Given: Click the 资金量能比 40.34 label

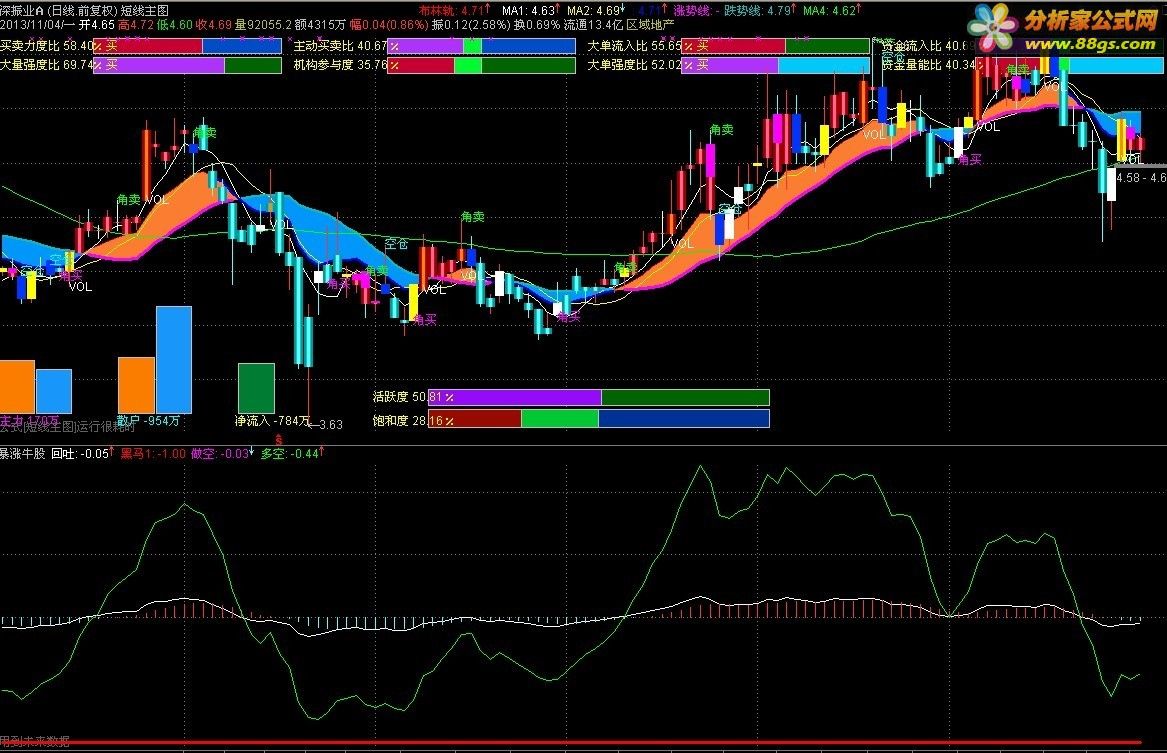Looking at the screenshot, I should pos(928,65).
